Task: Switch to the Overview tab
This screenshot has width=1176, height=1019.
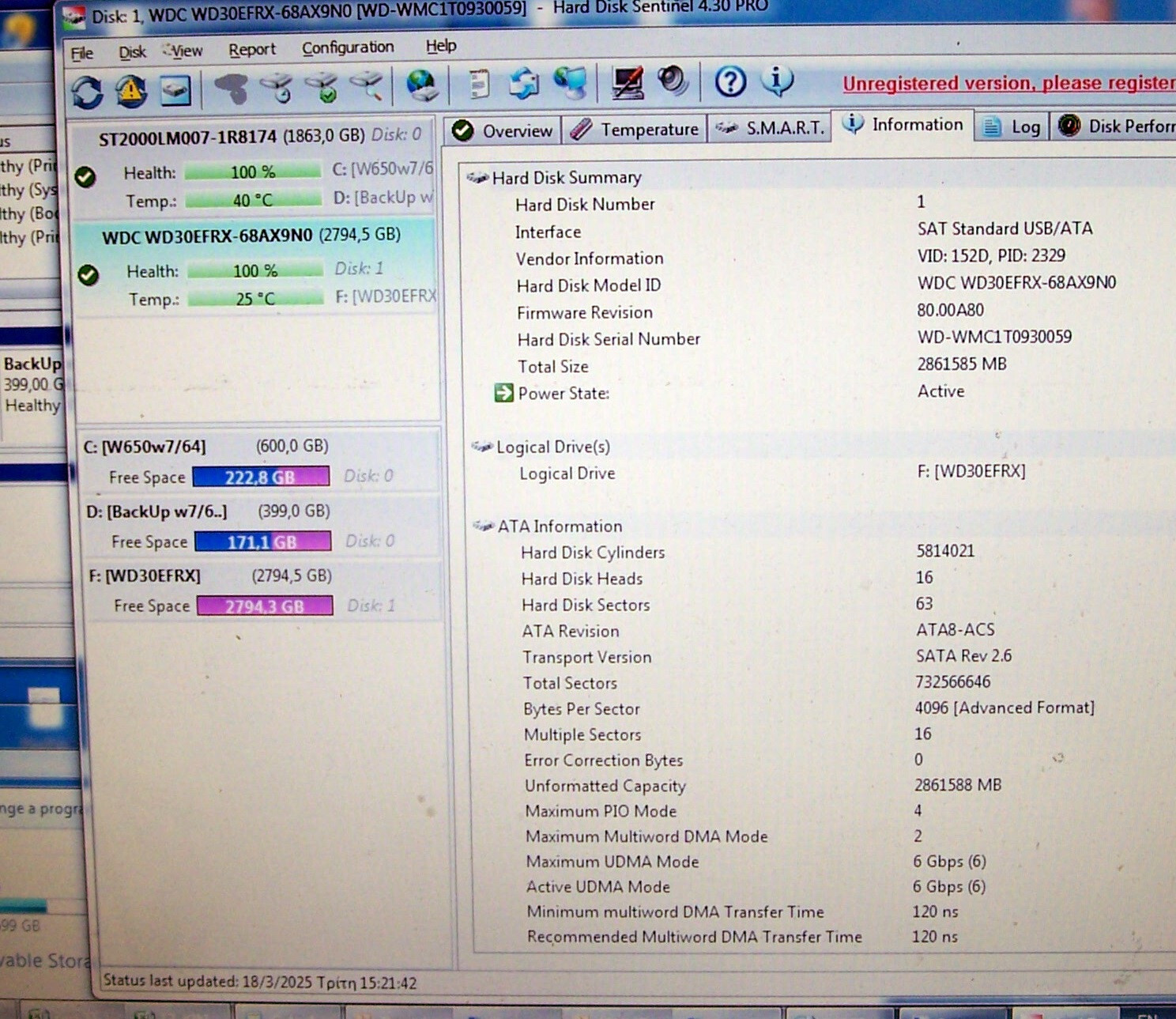Action: (x=503, y=130)
